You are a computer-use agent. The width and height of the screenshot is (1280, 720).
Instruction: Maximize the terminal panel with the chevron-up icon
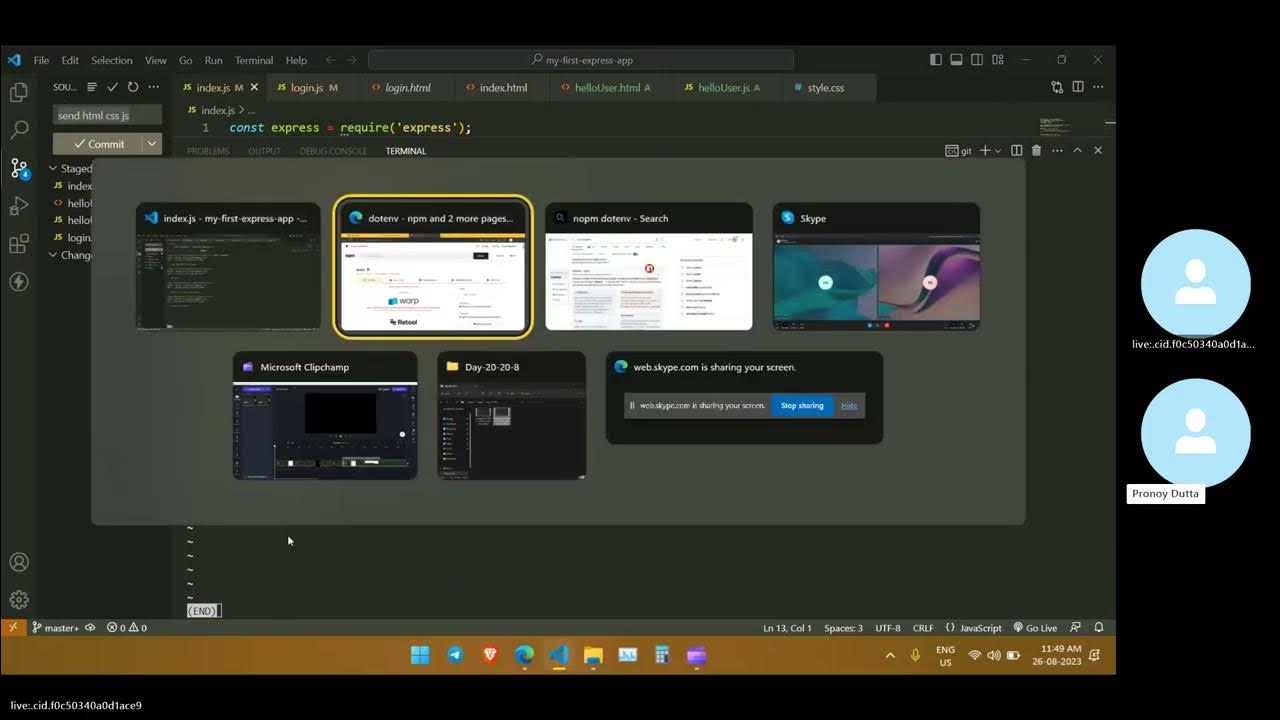1077,150
